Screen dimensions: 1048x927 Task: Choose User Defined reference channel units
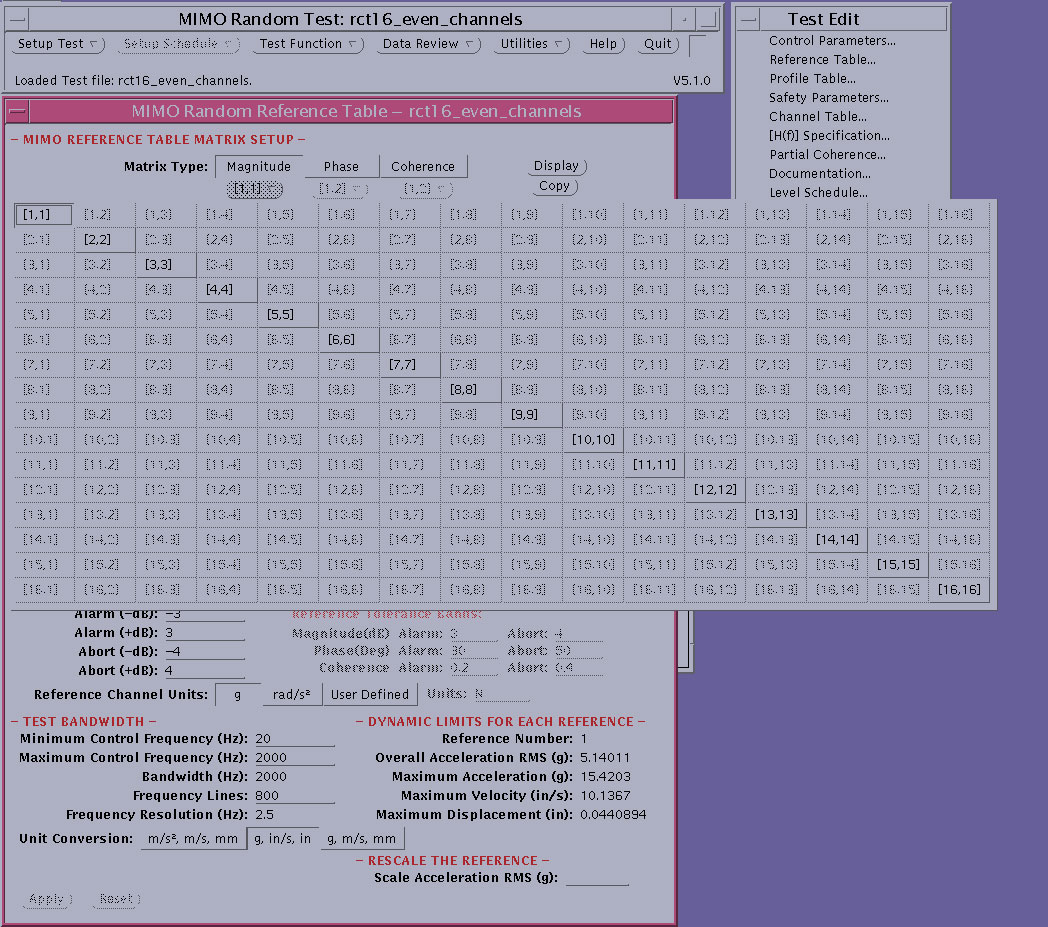[x=370, y=694]
